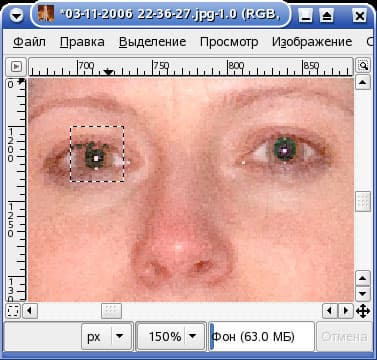
Task: Click the vertical scrollbar thumb
Action: tap(363, 201)
